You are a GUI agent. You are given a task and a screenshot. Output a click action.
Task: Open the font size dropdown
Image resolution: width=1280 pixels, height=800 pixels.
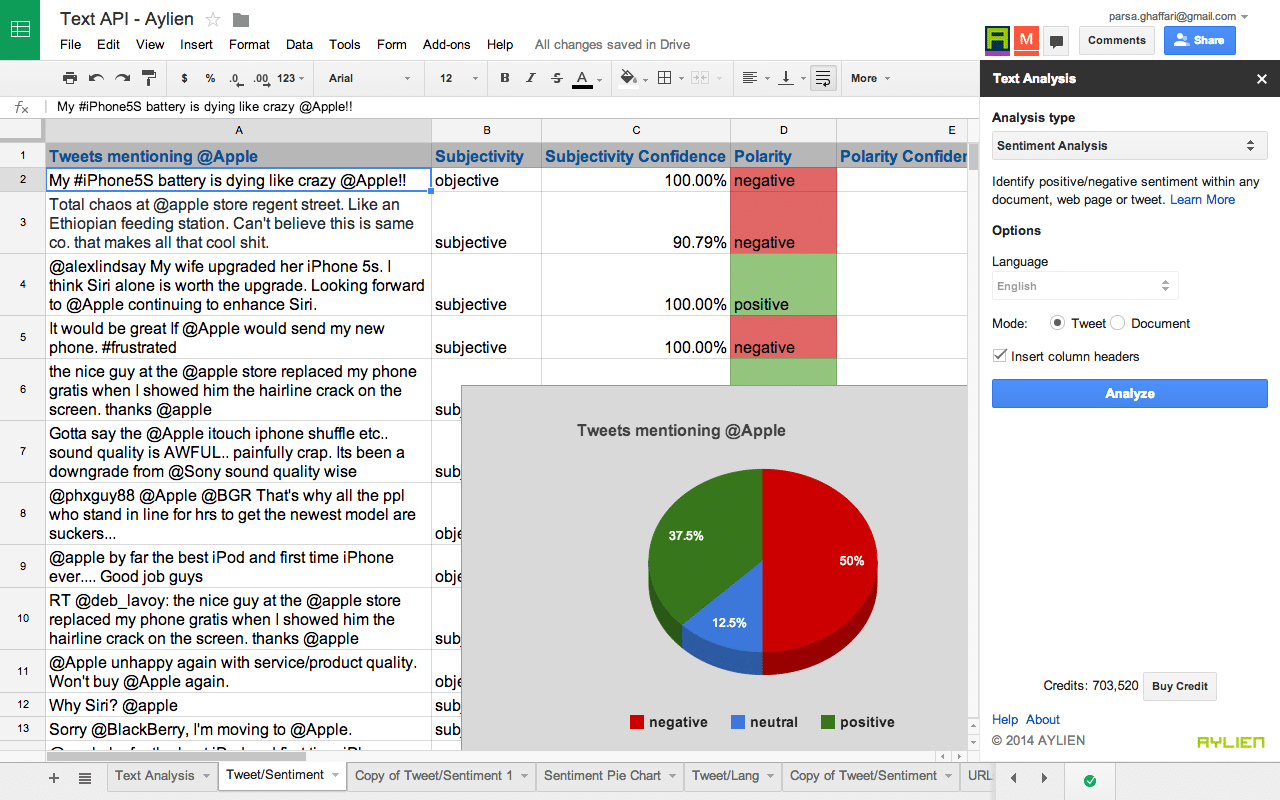click(455, 78)
